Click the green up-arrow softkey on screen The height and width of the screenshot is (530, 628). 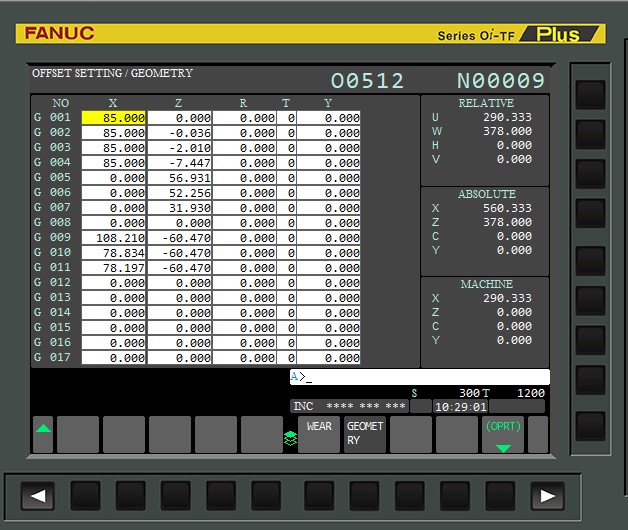coord(43,434)
